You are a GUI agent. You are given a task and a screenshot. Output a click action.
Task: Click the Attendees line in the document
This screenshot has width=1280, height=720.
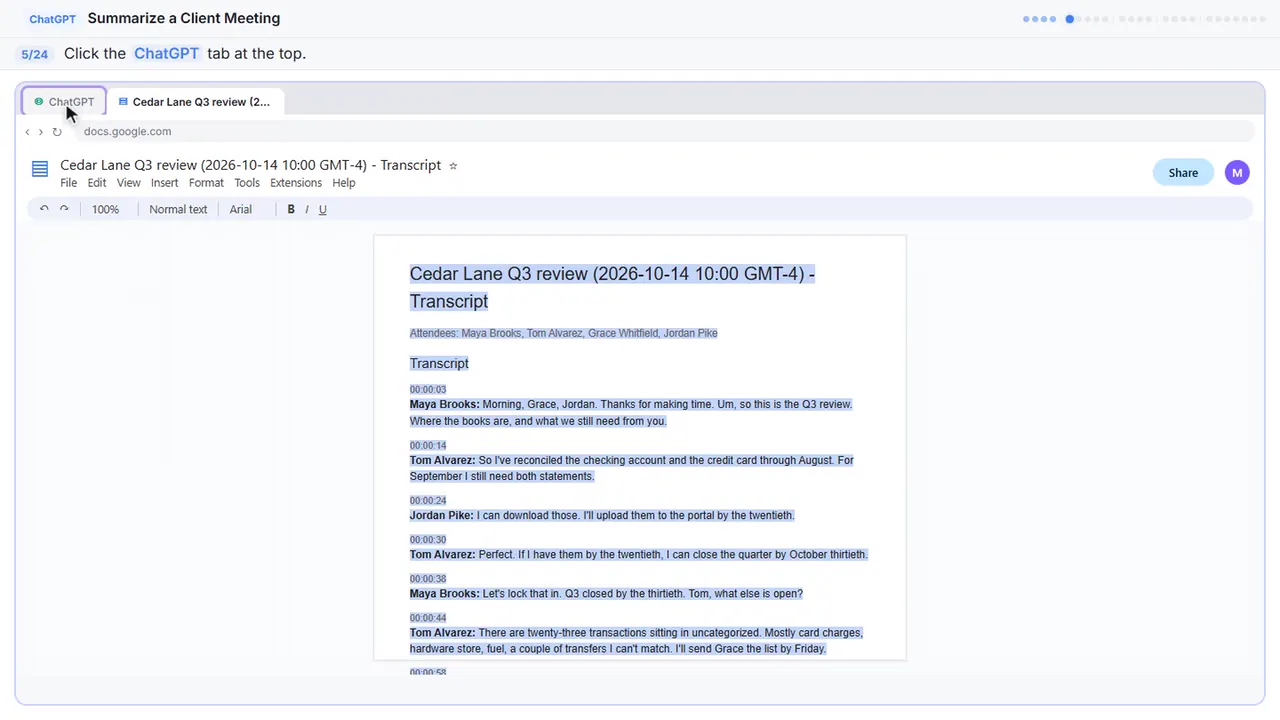coord(563,333)
